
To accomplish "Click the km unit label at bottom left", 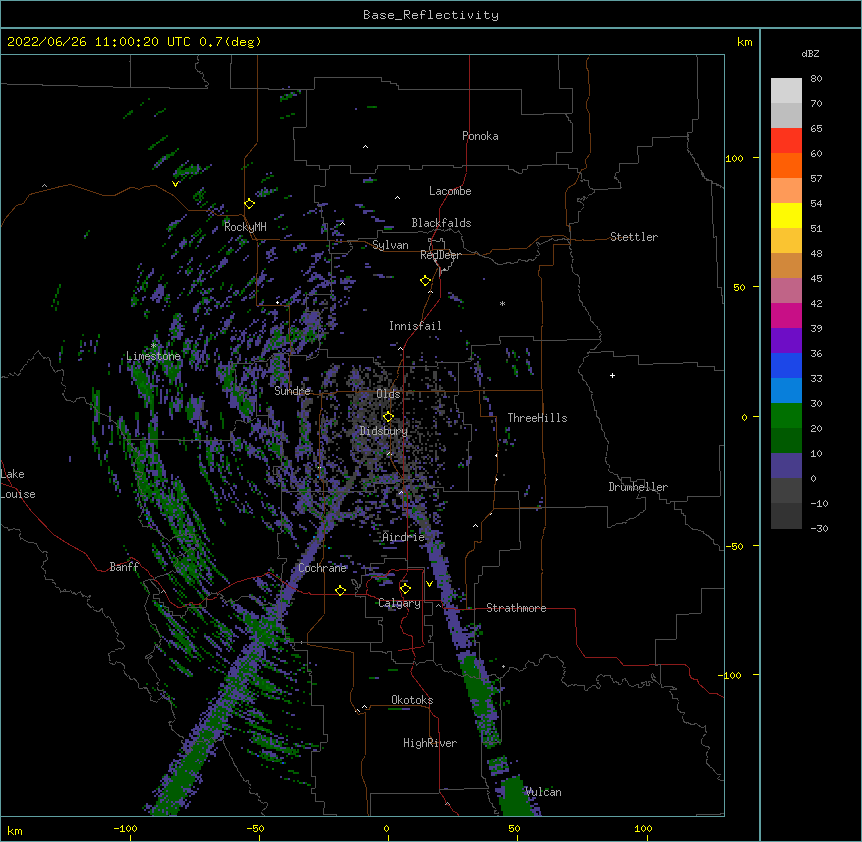I will point(14,830).
